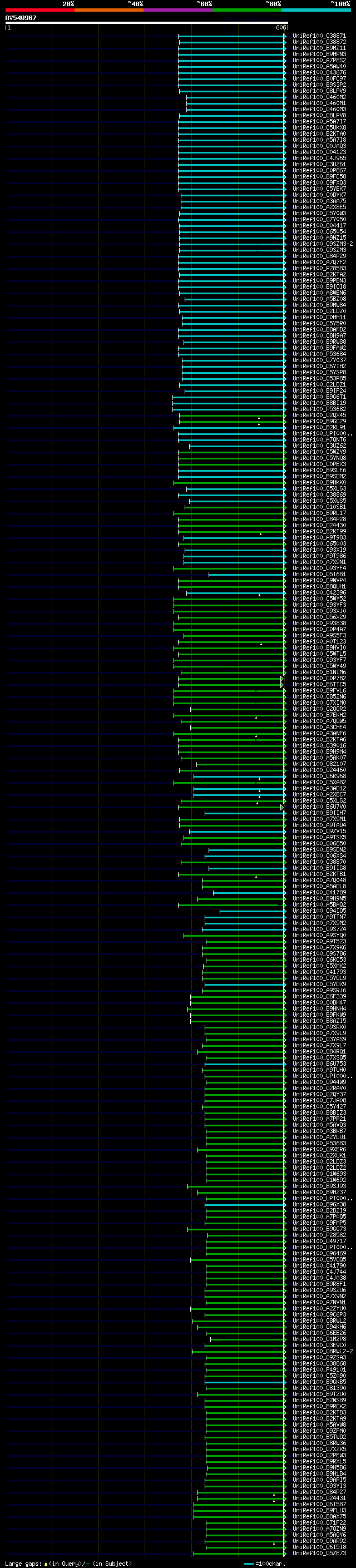
Task: Select the UniRef100_B9GKB5 label
Action: coord(319,1382)
